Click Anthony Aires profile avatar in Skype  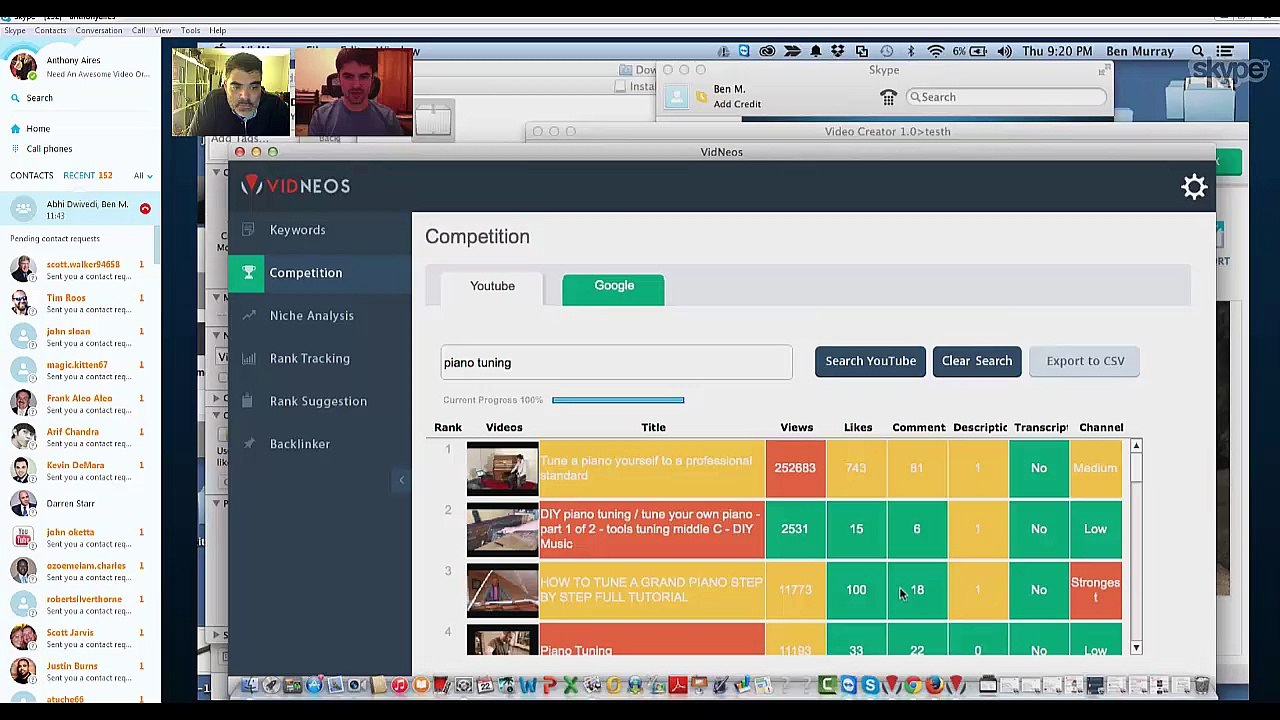pos(23,67)
